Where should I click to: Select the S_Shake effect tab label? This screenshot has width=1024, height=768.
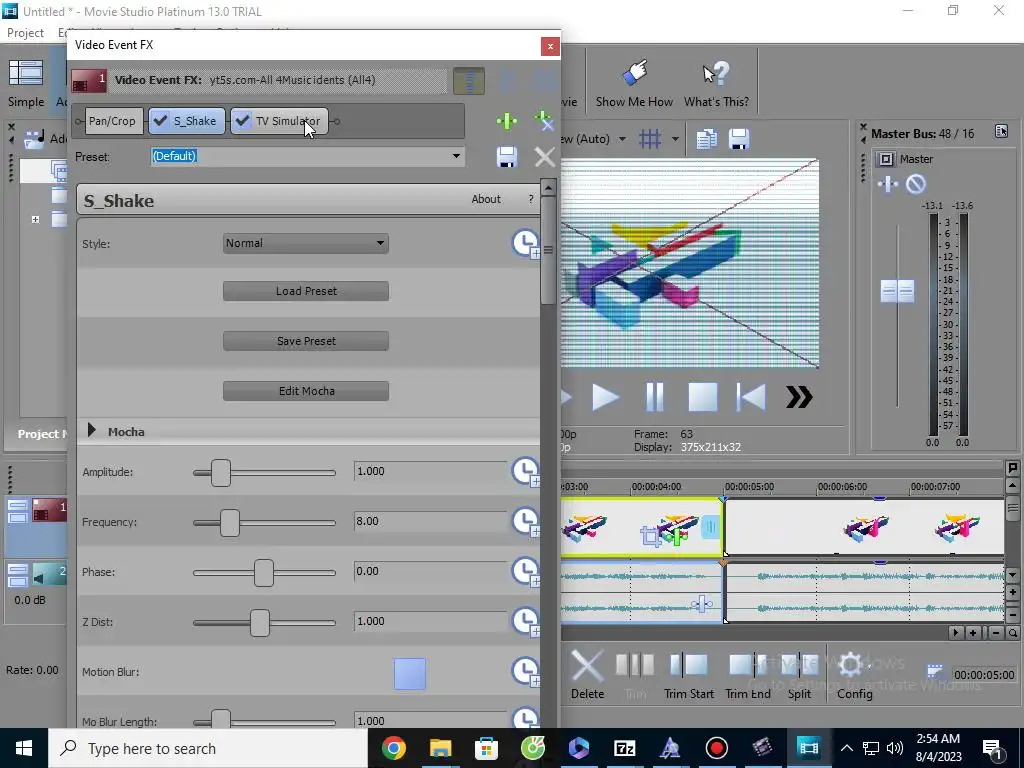195,121
